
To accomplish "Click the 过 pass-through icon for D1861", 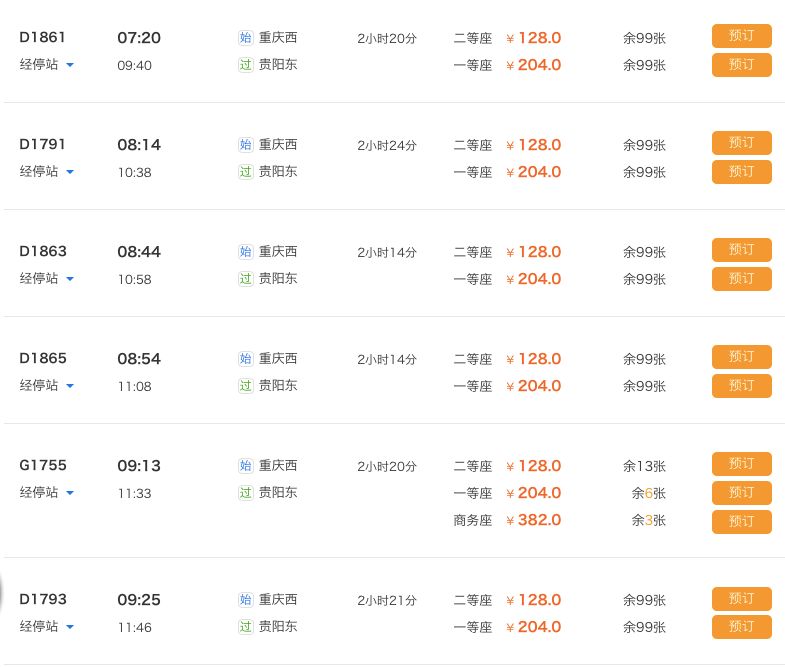I will tap(246, 65).
